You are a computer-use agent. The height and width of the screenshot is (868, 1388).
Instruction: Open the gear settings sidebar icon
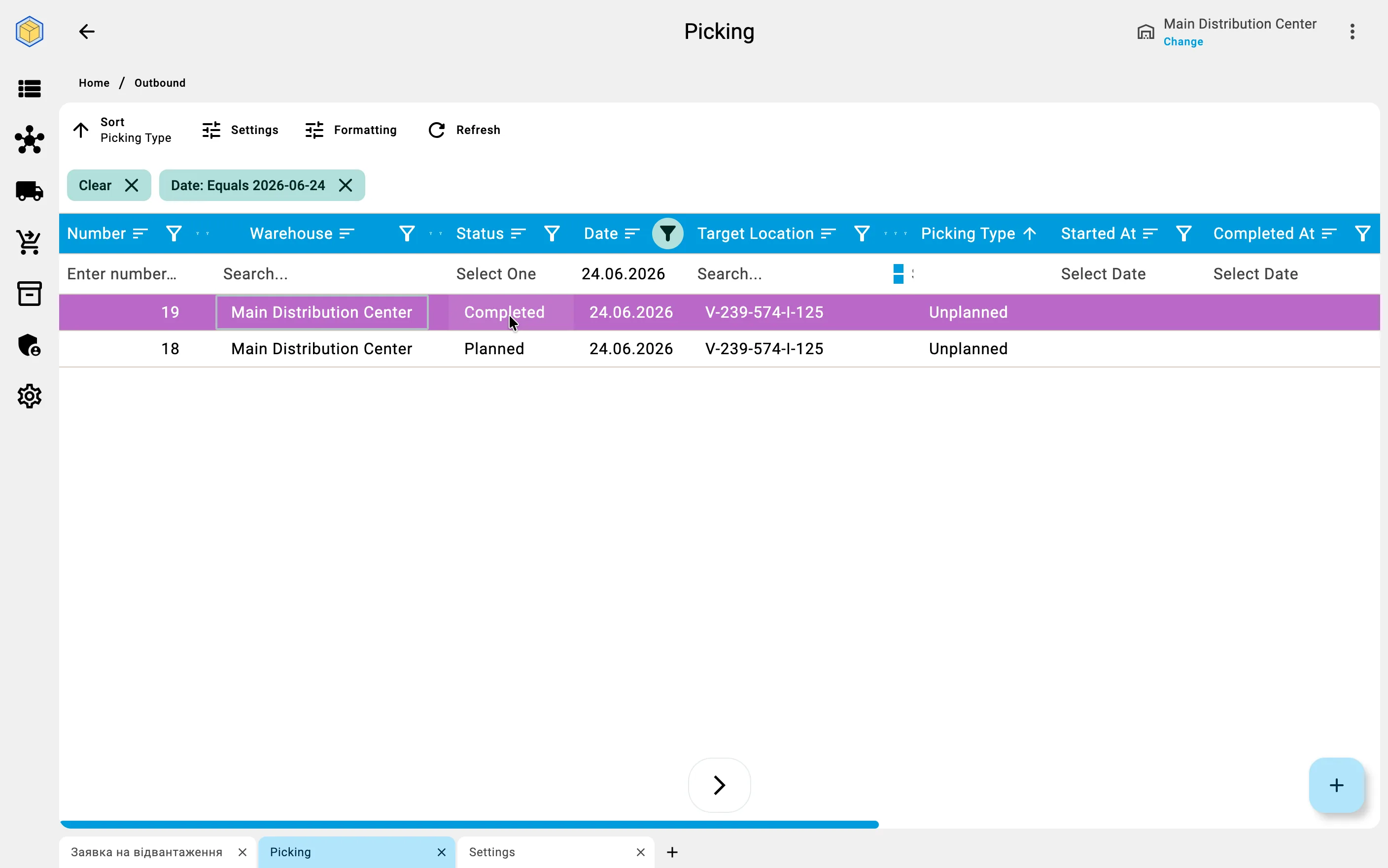pos(29,396)
